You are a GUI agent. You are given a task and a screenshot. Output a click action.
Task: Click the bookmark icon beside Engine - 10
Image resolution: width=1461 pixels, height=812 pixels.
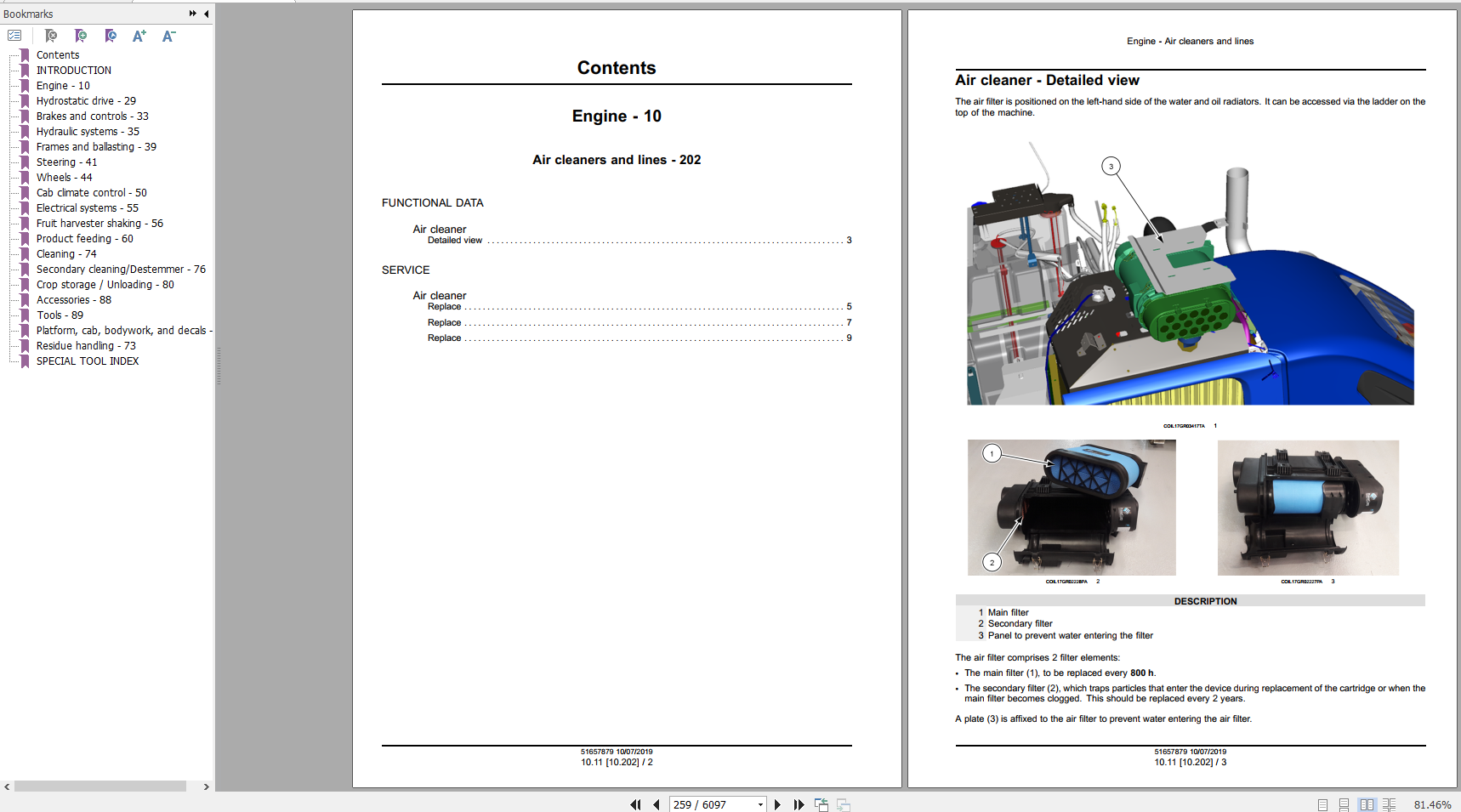coord(25,86)
